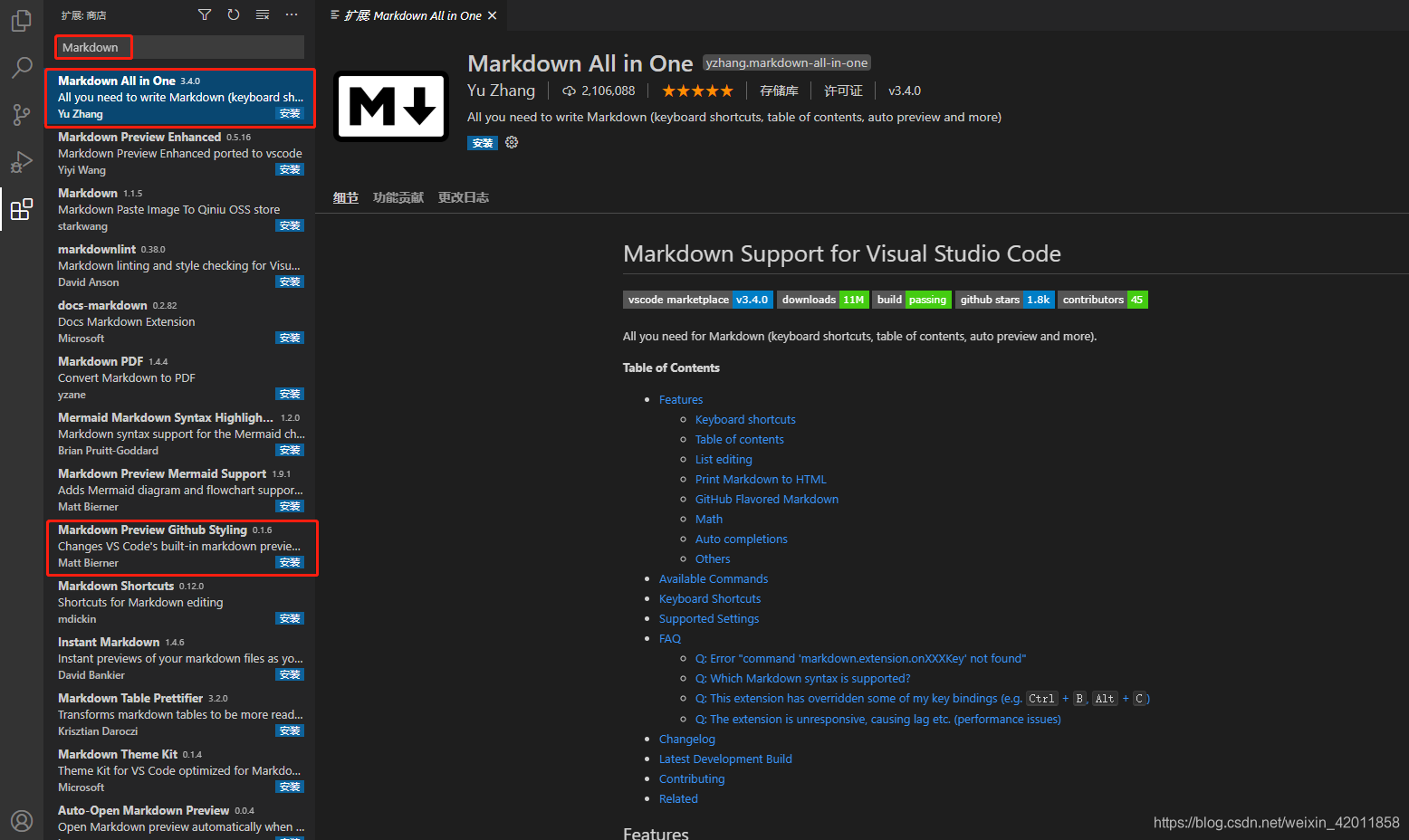Install Markdown Preview Mermaid Support
This screenshot has width=1409, height=840.
click(x=290, y=506)
